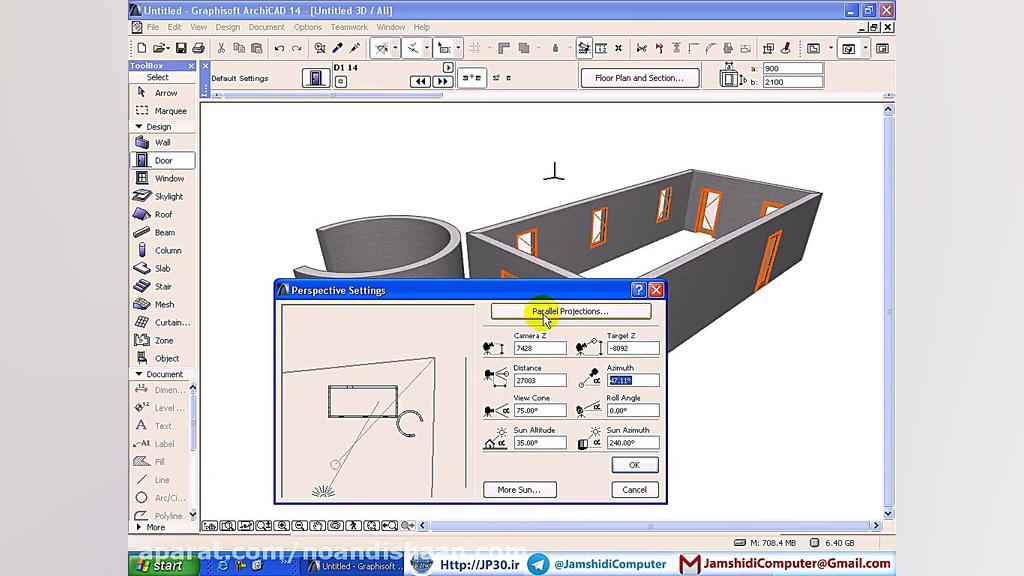Viewport: 1024px width, 576px height.
Task: Click the Perspective Settings help question button
Action: 638,290
